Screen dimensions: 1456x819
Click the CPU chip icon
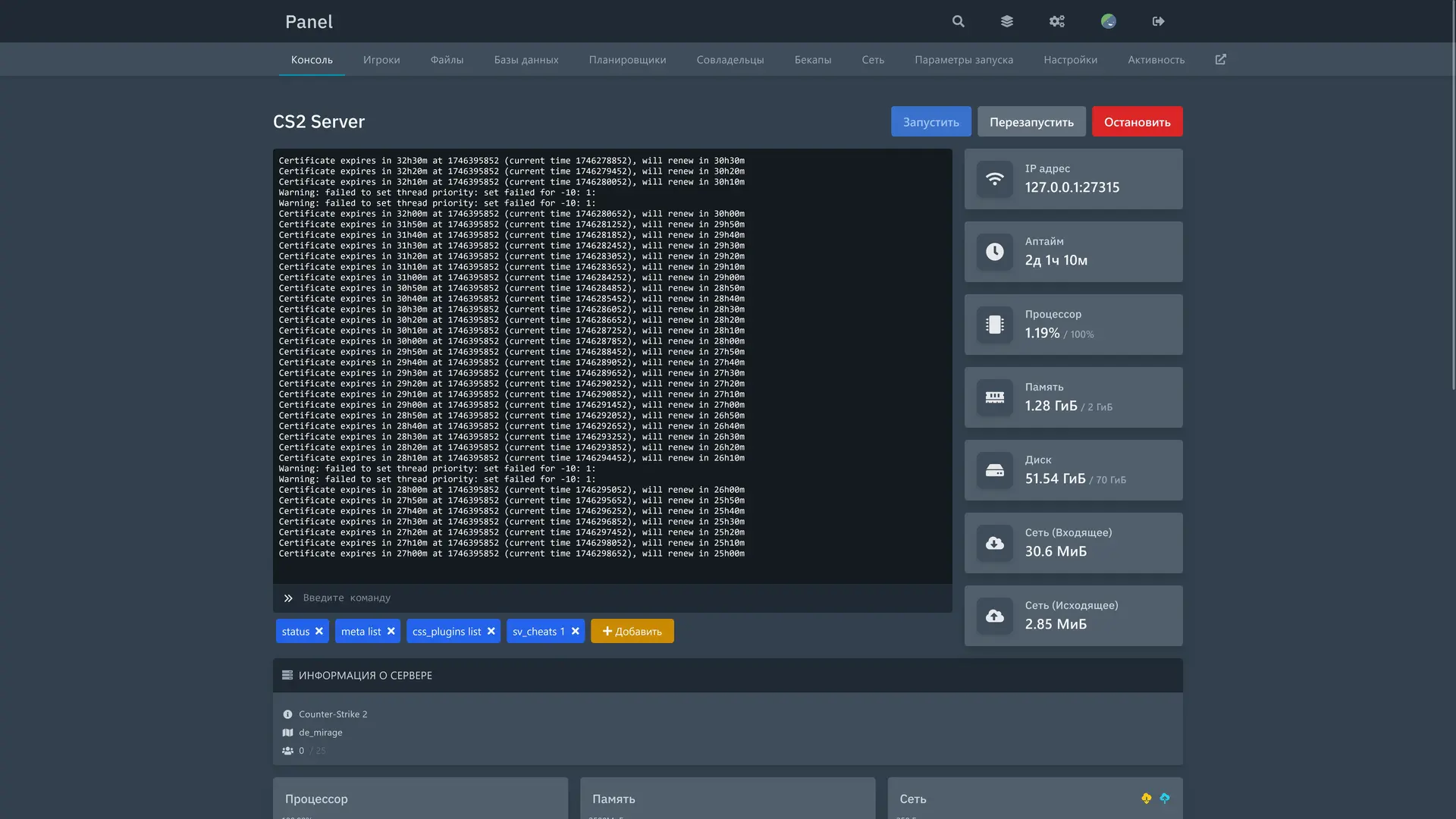coord(995,325)
